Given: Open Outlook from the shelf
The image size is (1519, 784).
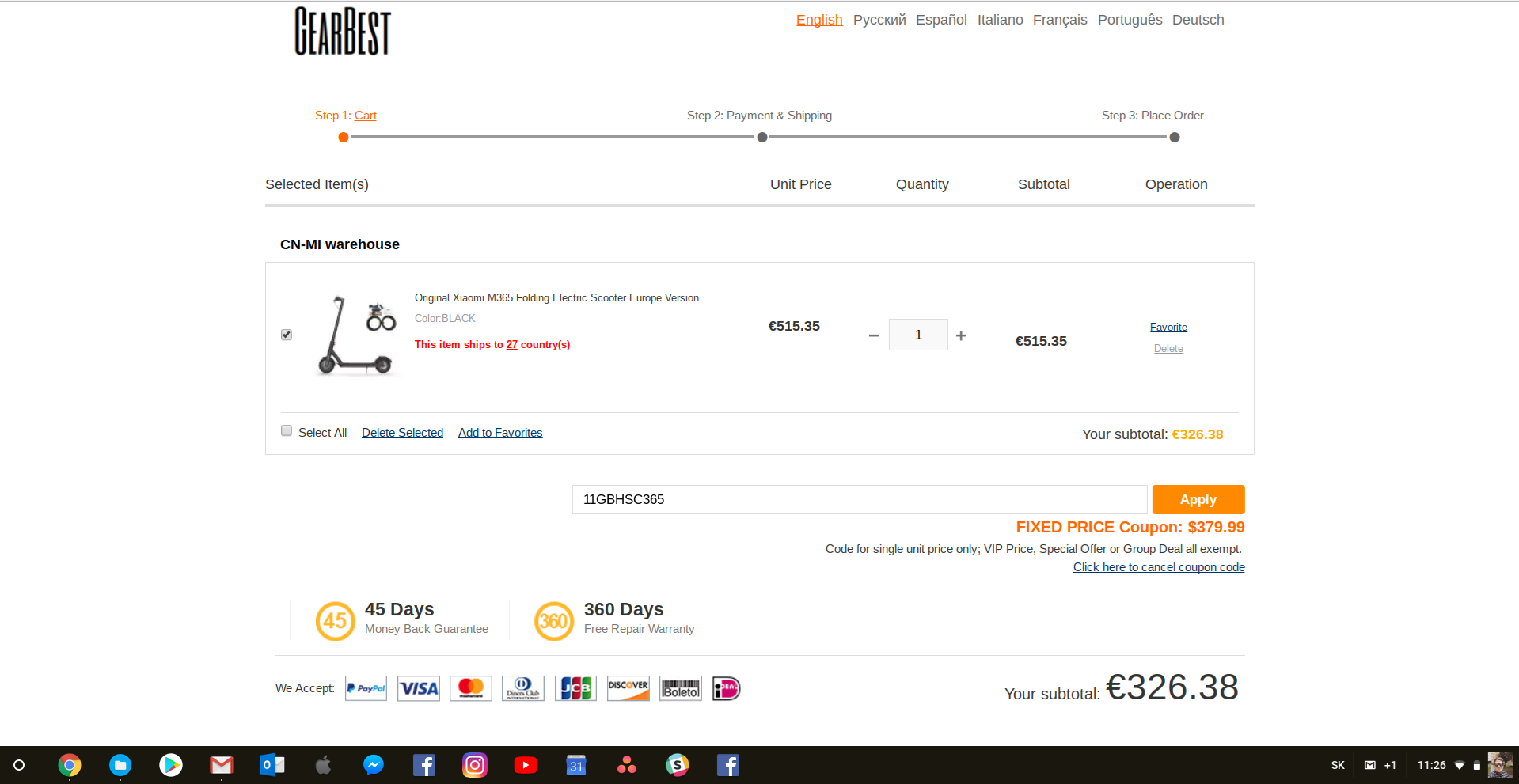Looking at the screenshot, I should pos(272,765).
